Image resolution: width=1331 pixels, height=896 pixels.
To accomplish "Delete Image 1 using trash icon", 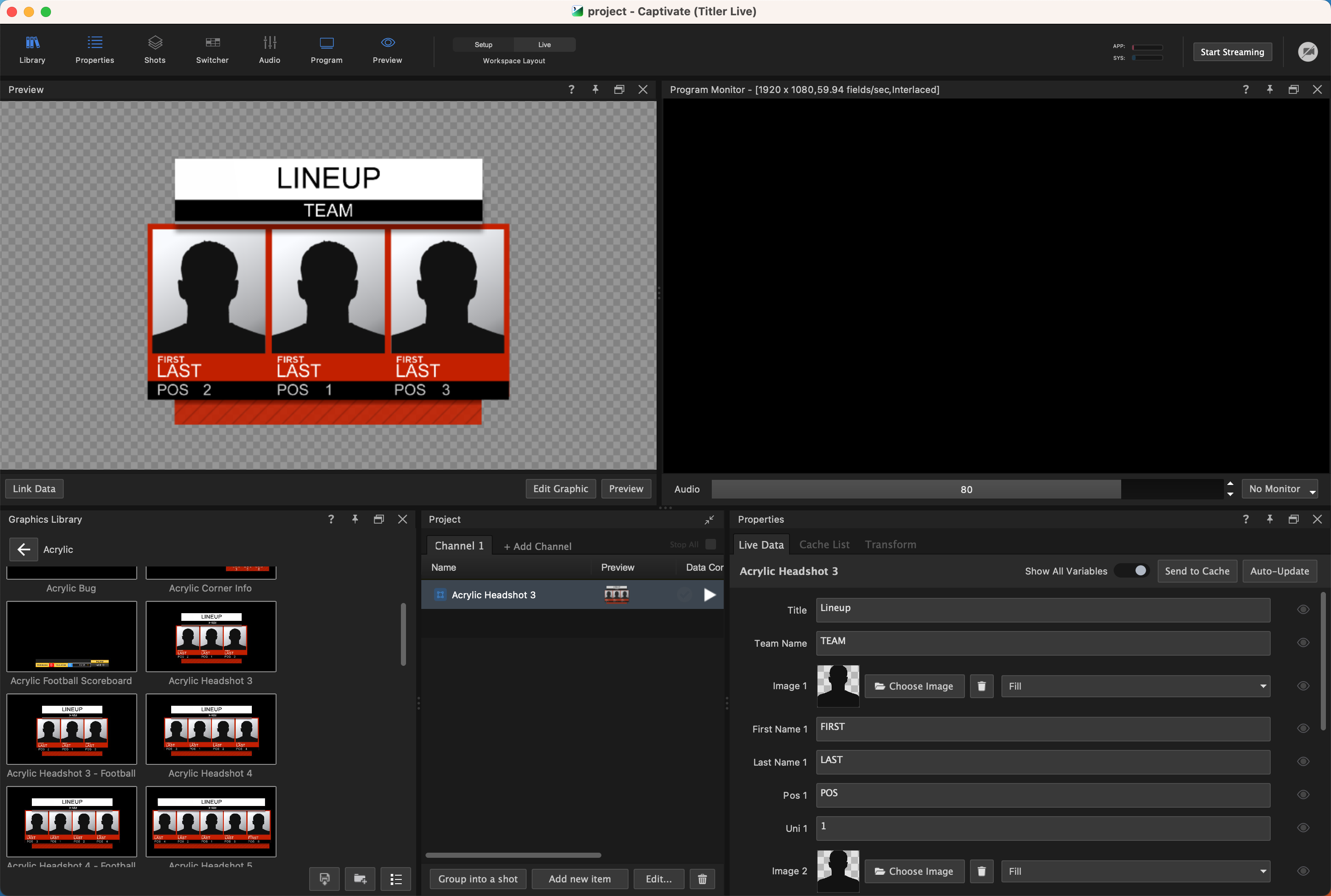I will [981, 686].
